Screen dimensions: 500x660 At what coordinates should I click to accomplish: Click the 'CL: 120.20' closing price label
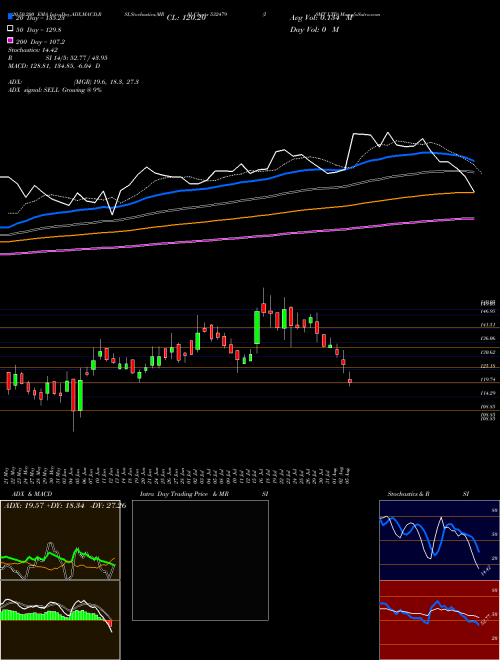186,18
